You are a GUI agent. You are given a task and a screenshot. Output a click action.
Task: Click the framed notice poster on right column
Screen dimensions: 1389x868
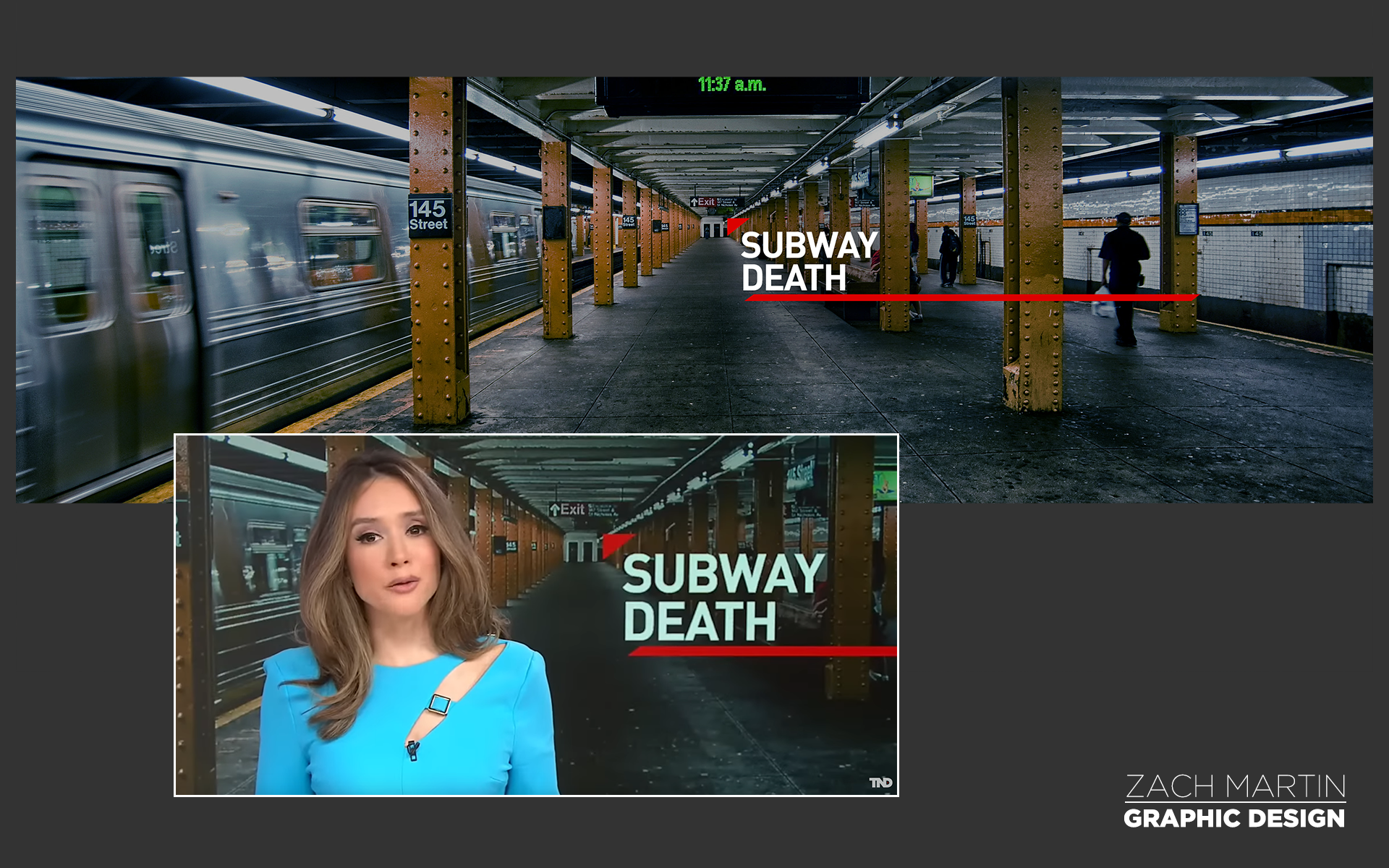click(1187, 218)
